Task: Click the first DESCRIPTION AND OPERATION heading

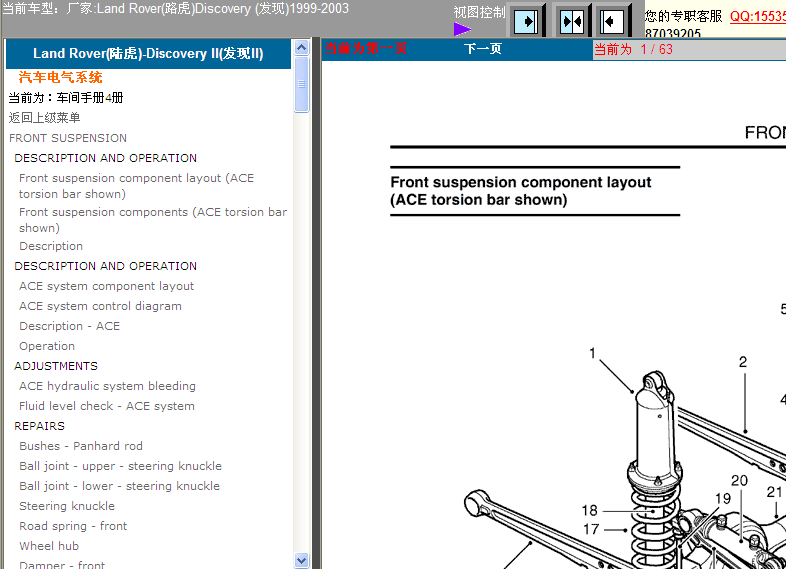Action: (106, 158)
